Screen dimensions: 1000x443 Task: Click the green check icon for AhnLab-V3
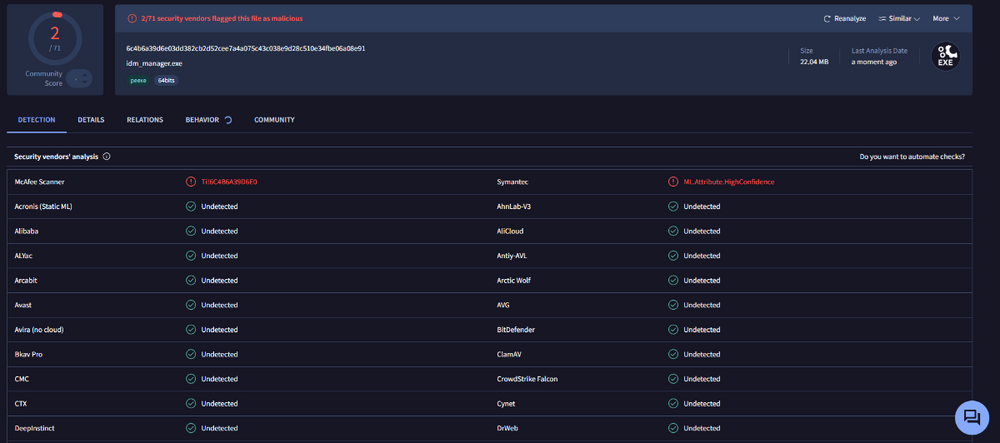[673, 207]
